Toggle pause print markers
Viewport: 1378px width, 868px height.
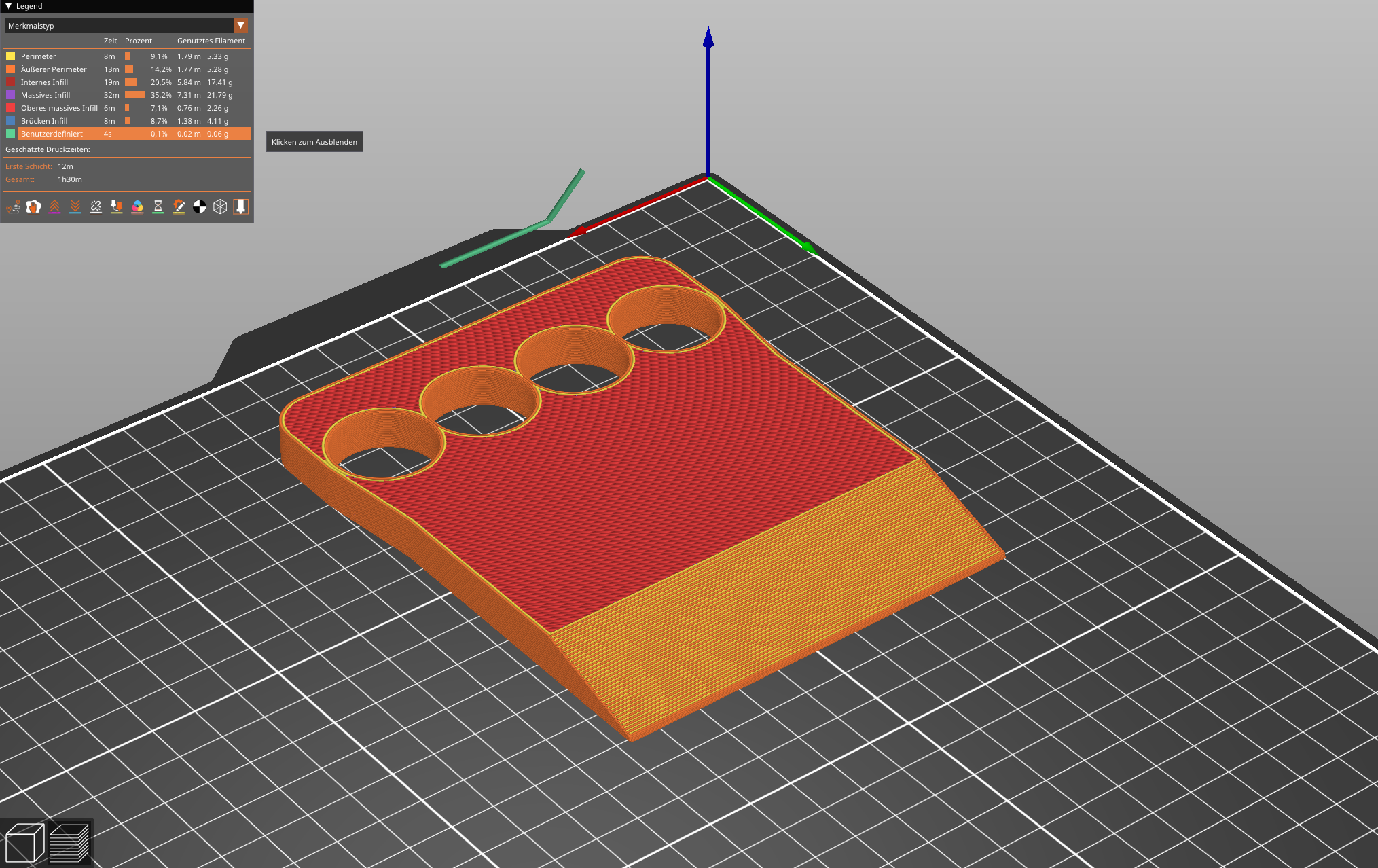[x=158, y=207]
